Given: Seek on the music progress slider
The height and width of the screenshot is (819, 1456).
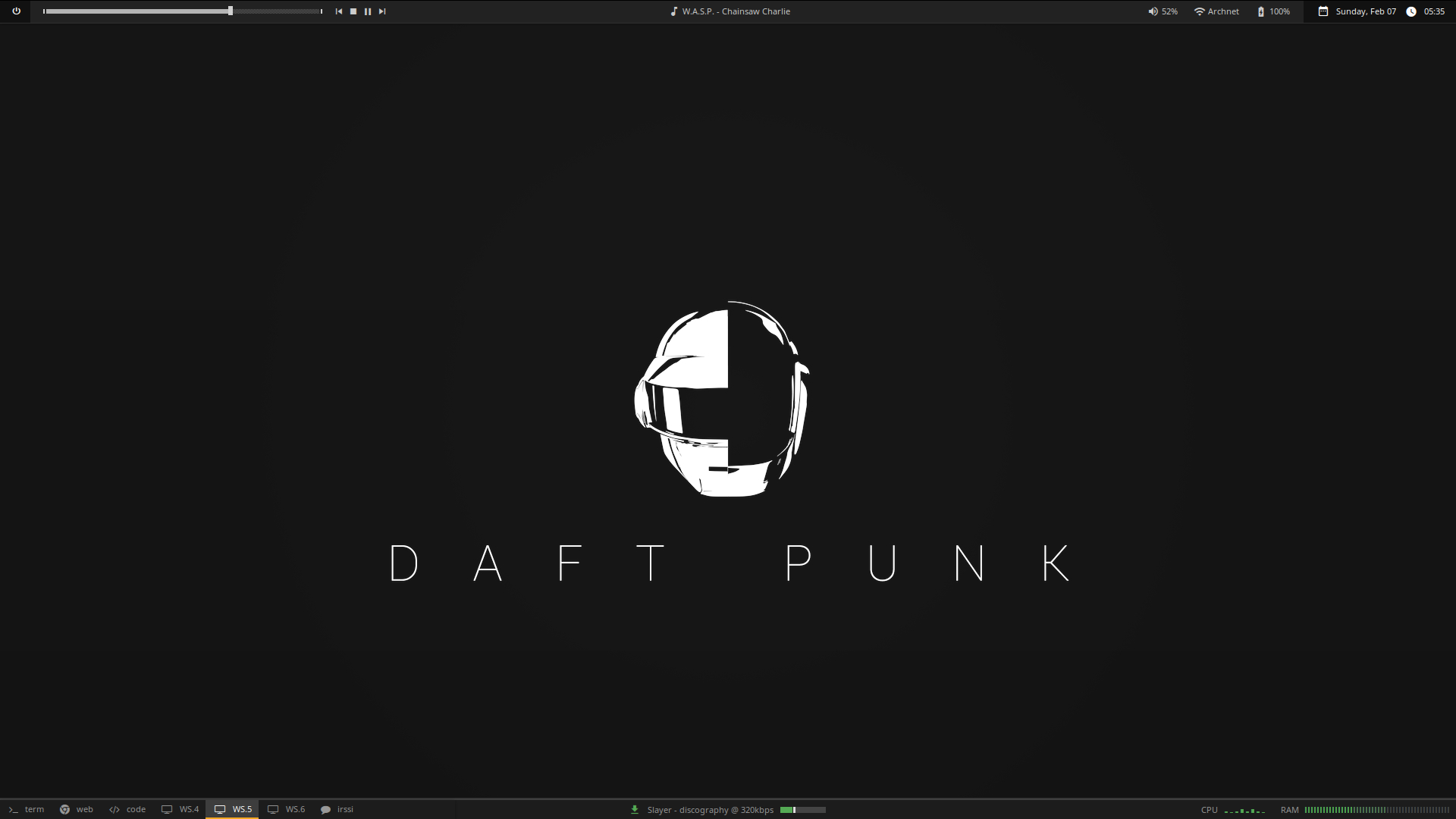Looking at the screenshot, I should click(182, 11).
